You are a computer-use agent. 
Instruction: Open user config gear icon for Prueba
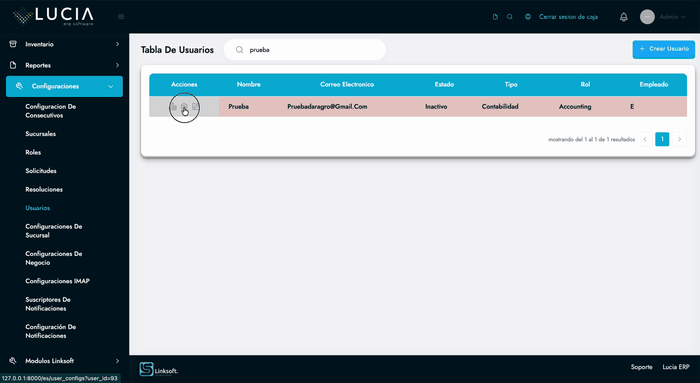click(x=184, y=107)
